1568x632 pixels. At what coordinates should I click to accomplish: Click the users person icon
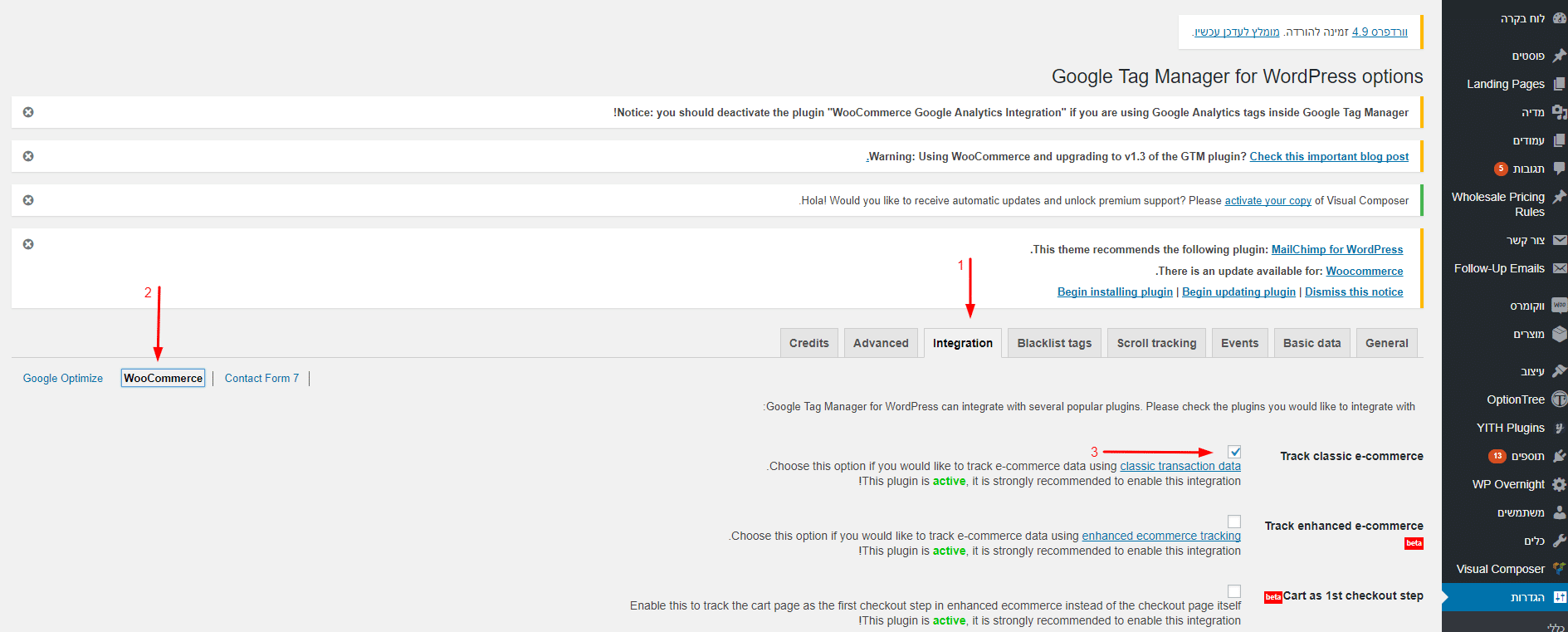tap(1559, 512)
